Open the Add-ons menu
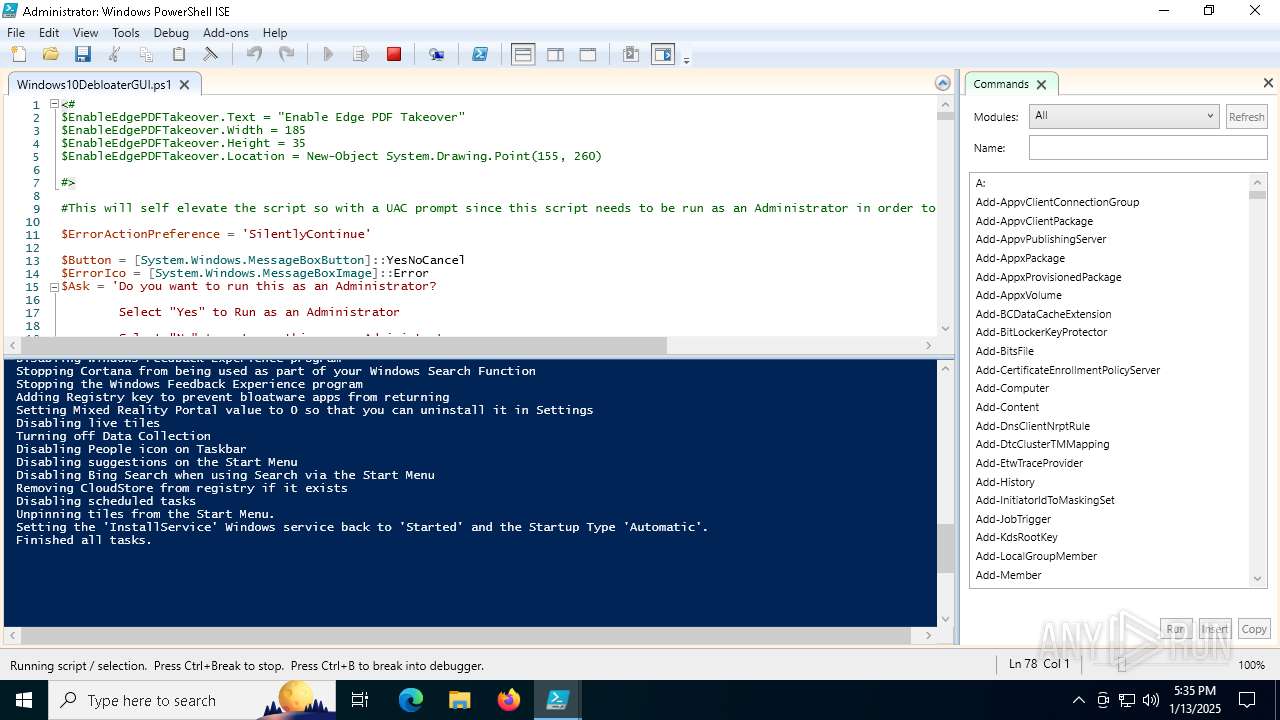The height and width of the screenshot is (720, 1280). (x=225, y=32)
